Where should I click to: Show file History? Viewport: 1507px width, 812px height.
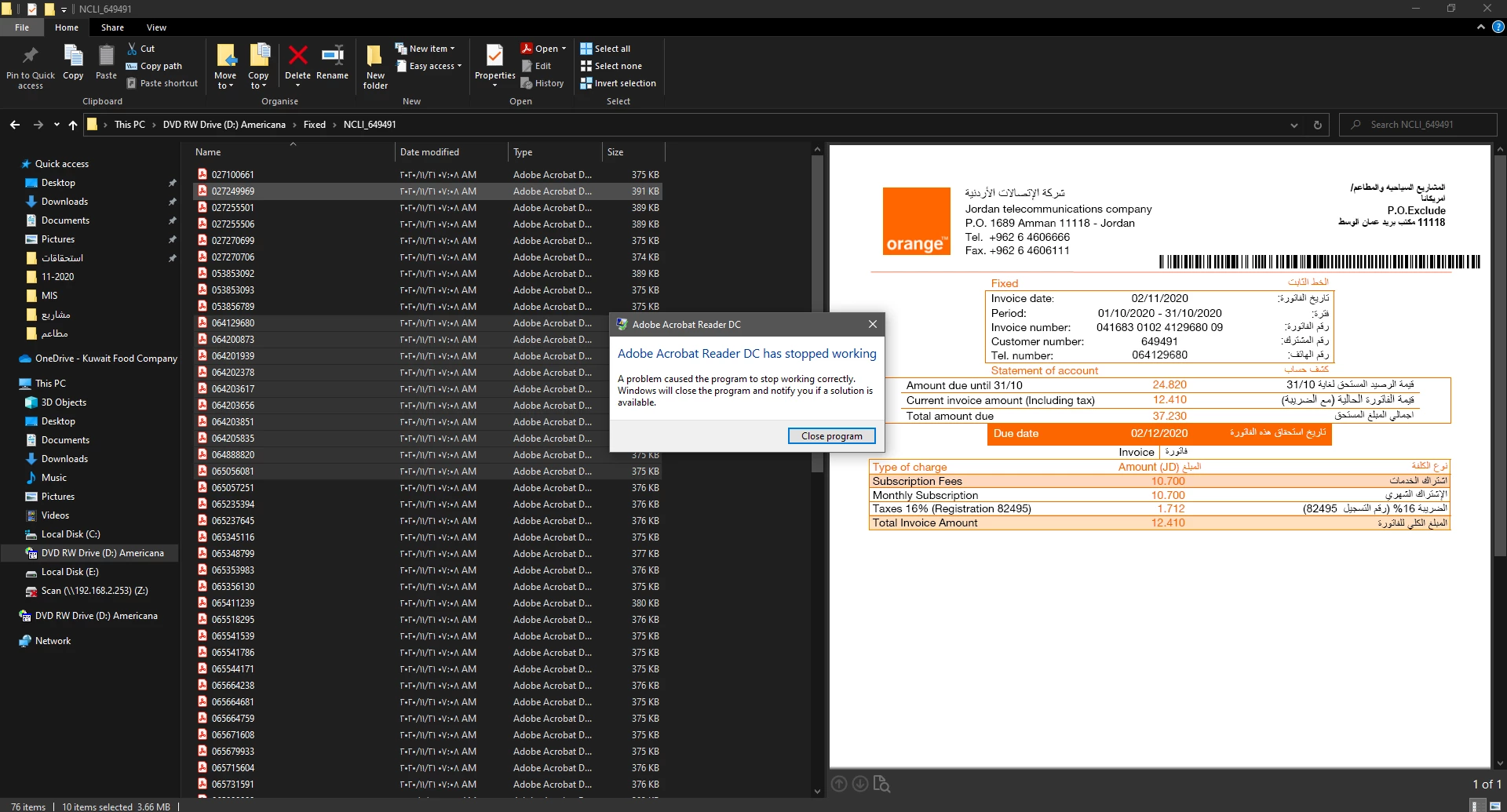542,83
